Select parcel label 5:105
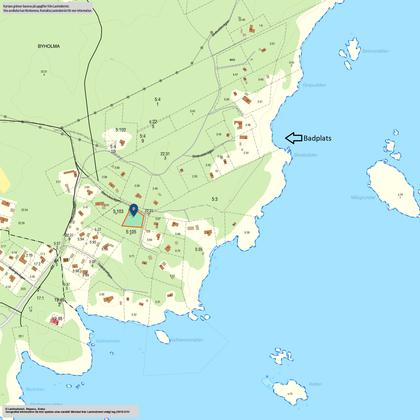The height and width of the screenshot is (420, 420). 131,232
